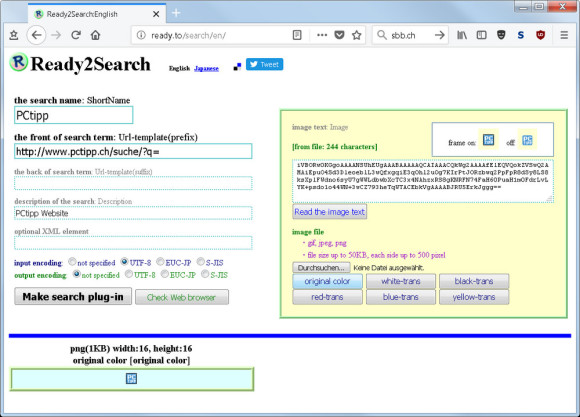Click the image text base64 textarea

coord(423,181)
